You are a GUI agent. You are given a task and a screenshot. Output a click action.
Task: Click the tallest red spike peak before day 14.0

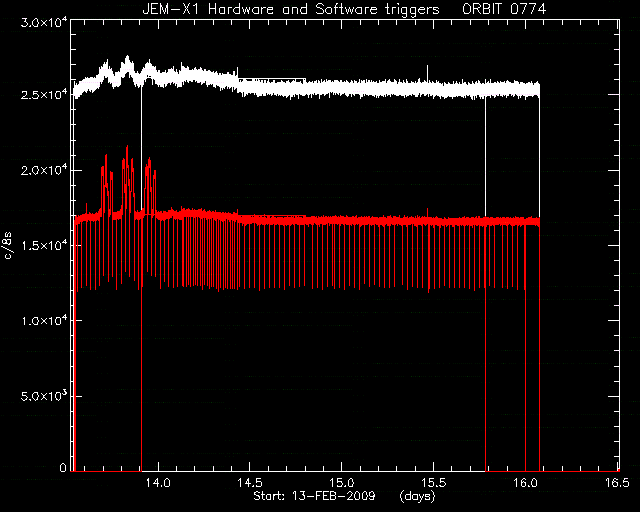point(127,147)
